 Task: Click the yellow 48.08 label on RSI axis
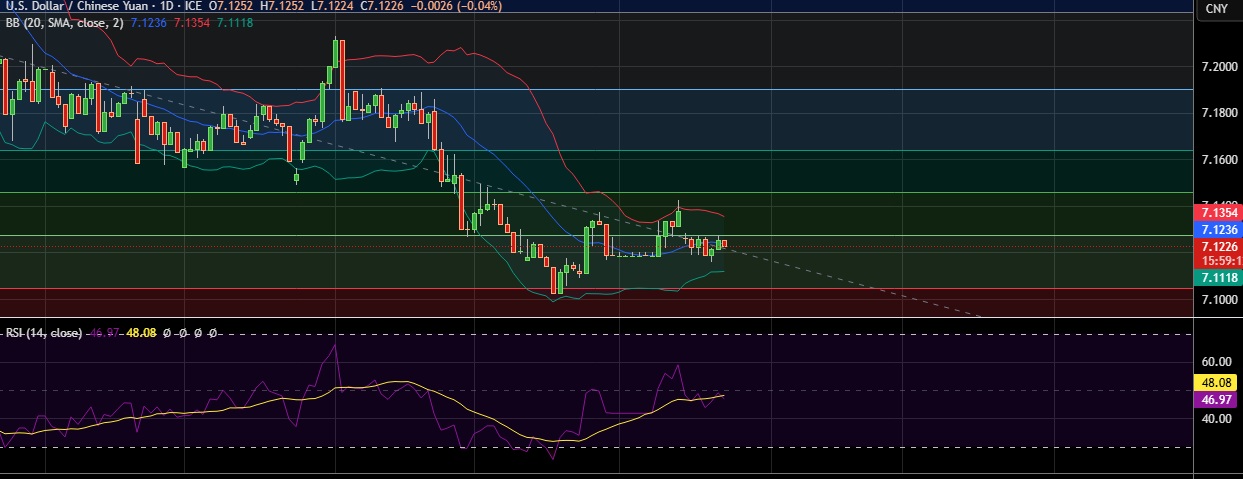click(x=1219, y=382)
